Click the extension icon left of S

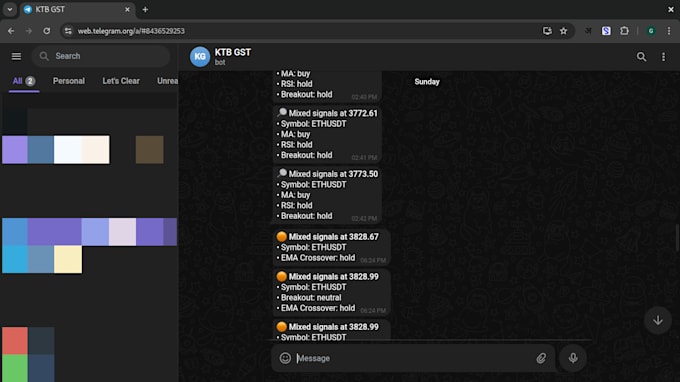tap(588, 31)
